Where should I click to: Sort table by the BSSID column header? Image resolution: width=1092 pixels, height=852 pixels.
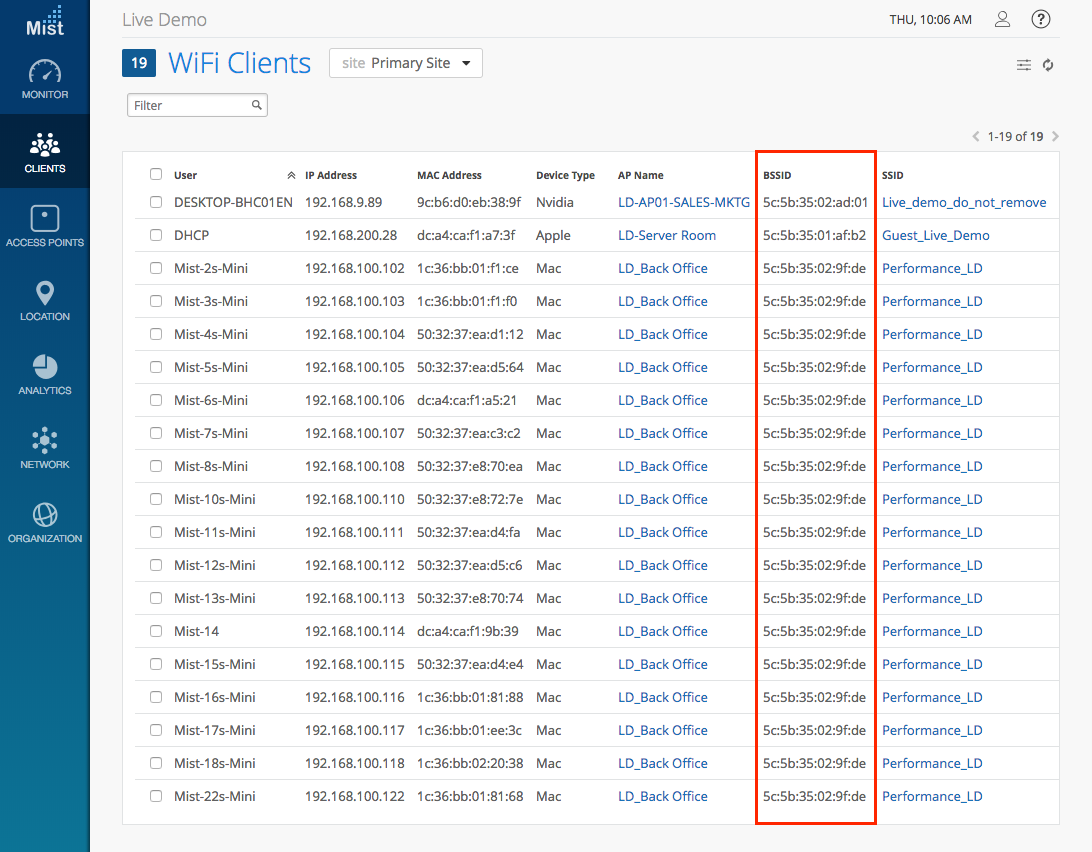(x=777, y=175)
